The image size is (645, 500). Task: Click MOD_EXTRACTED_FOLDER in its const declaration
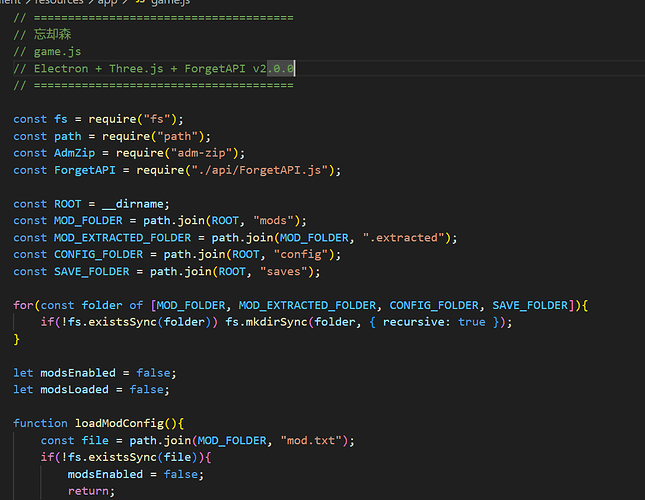(123, 238)
